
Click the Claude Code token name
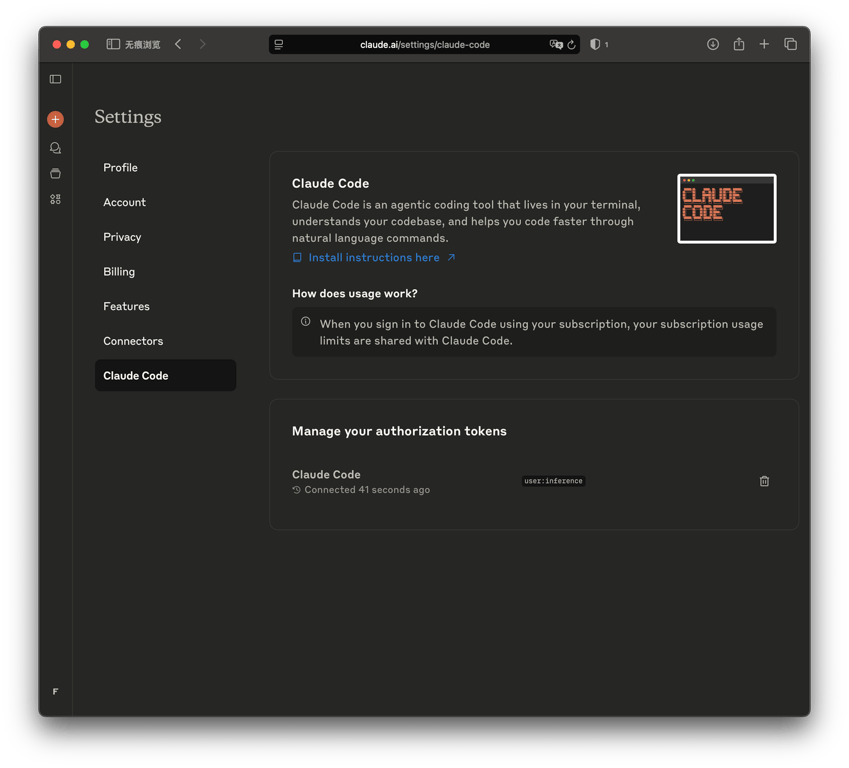[326, 474]
